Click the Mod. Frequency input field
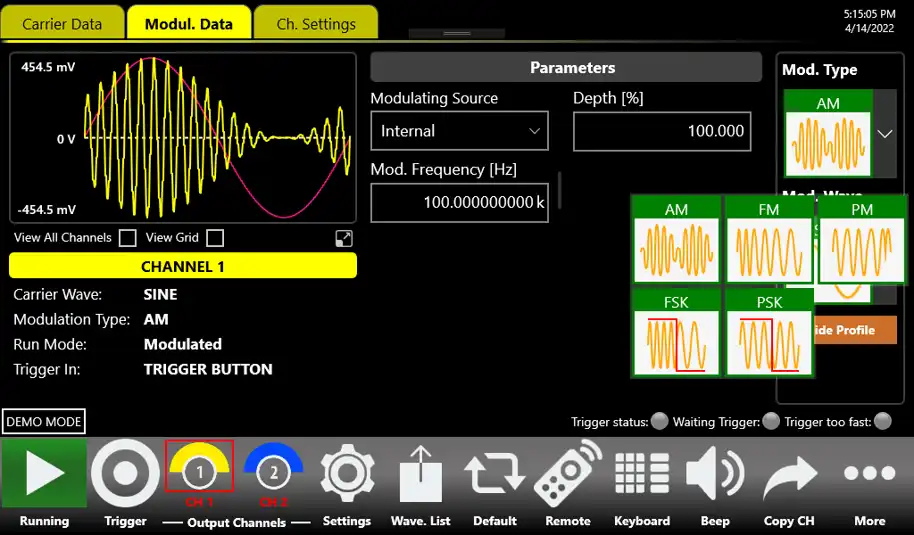This screenshot has width=914, height=535. (459, 202)
